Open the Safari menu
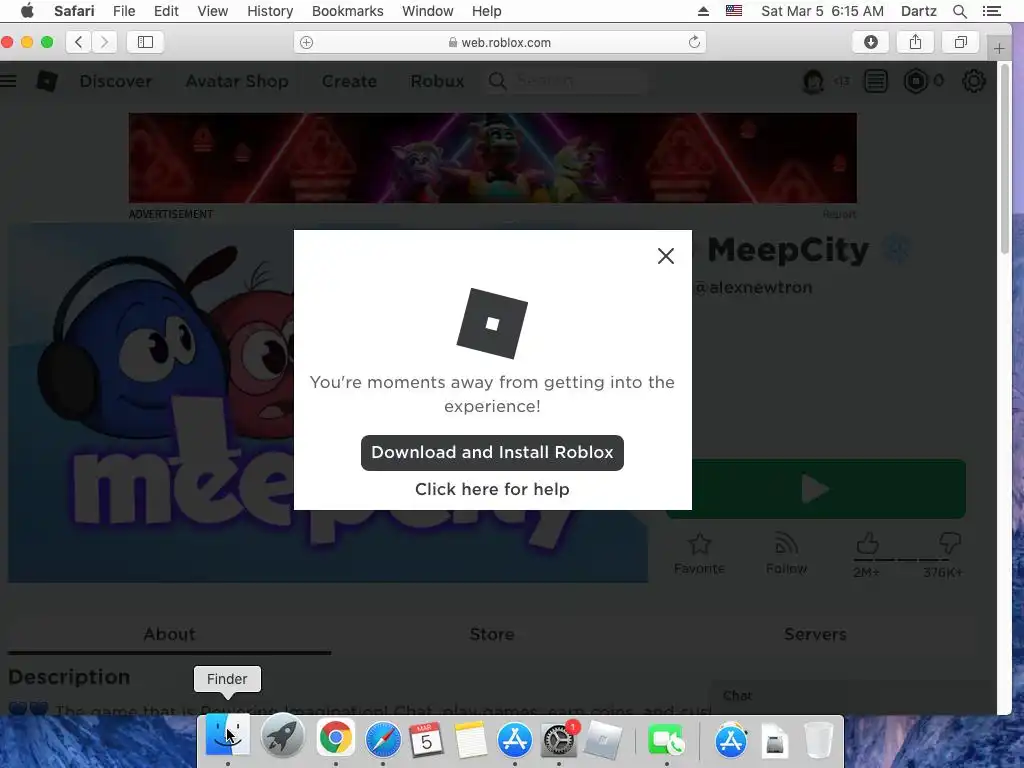This screenshot has height=768, width=1024. 74,11
